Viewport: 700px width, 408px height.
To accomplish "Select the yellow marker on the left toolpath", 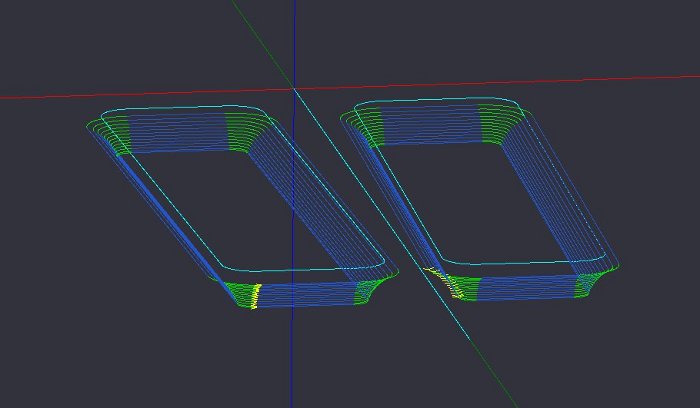I will pos(256,296).
